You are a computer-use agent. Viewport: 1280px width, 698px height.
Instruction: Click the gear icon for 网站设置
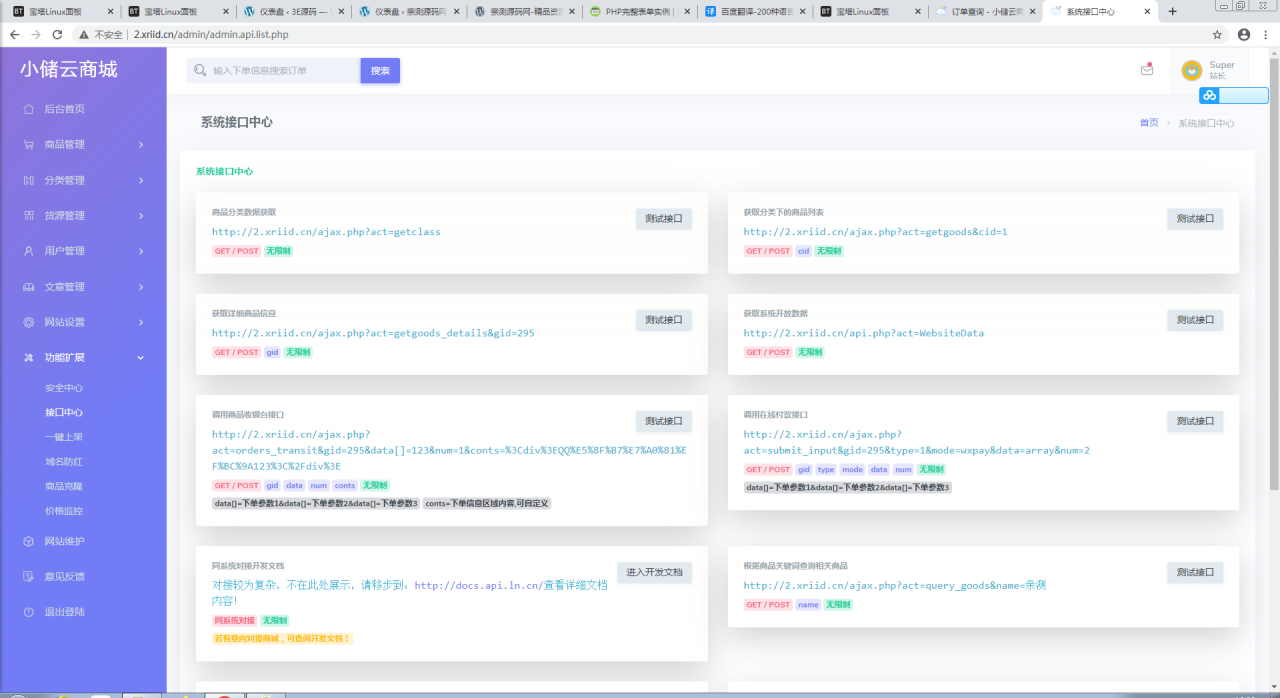tap(28, 322)
